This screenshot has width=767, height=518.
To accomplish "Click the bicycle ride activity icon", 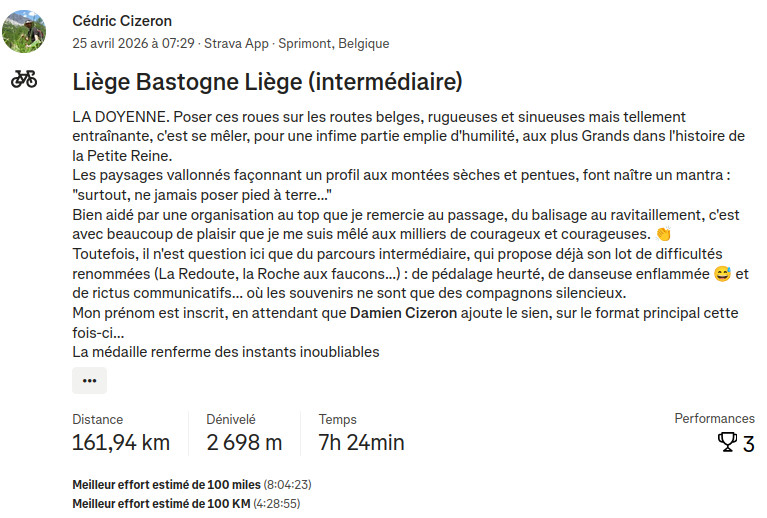I will click(x=24, y=79).
